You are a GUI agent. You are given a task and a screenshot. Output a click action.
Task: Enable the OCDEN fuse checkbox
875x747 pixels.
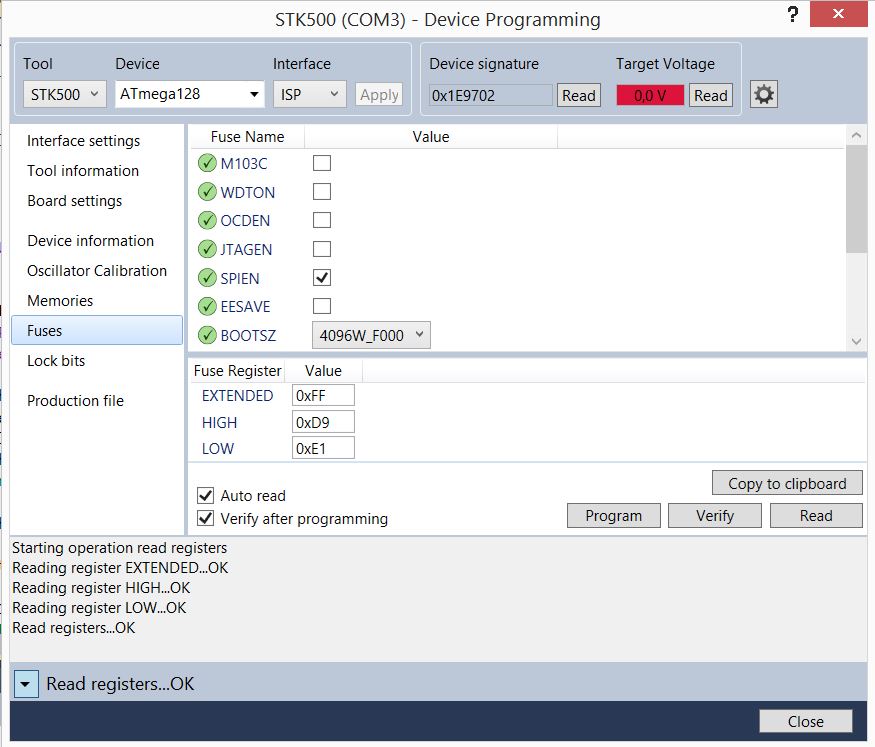coord(321,220)
